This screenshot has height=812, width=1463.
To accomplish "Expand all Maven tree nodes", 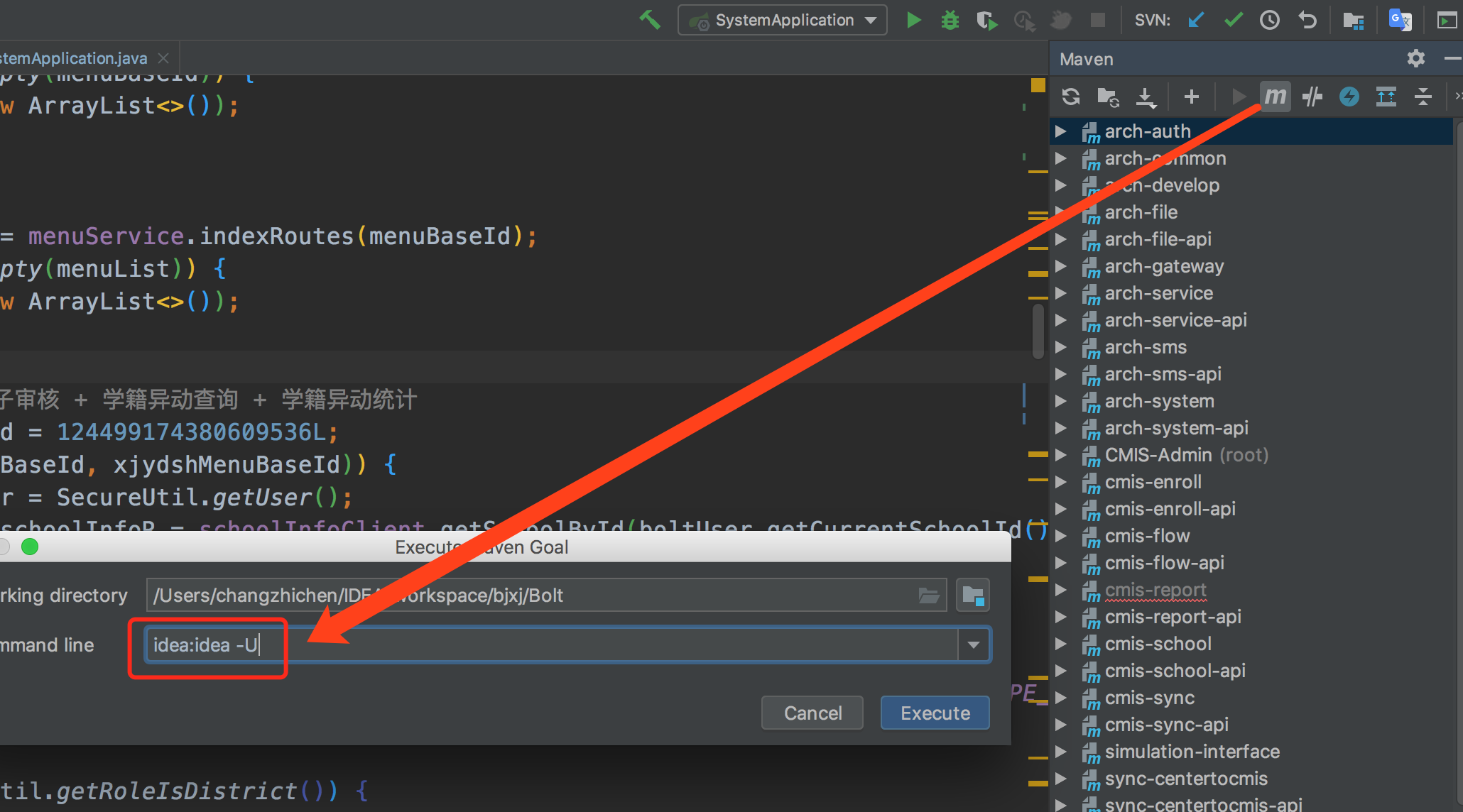I will 1386,96.
